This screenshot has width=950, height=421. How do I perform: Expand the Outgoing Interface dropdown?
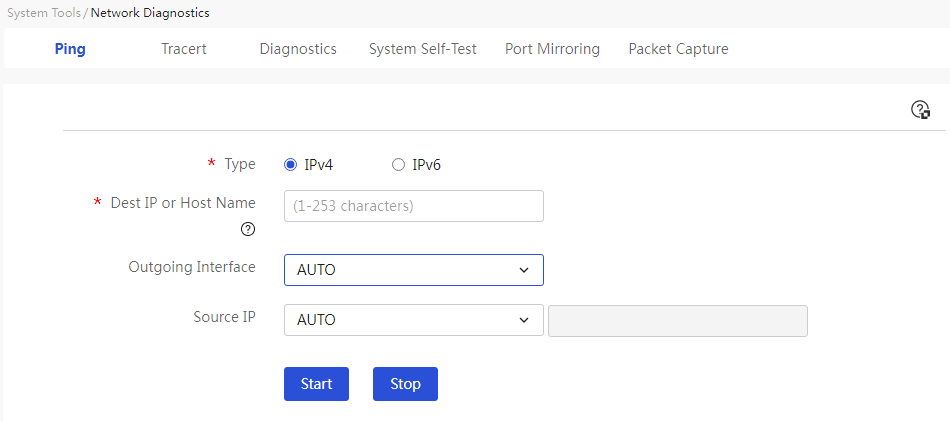tap(414, 270)
